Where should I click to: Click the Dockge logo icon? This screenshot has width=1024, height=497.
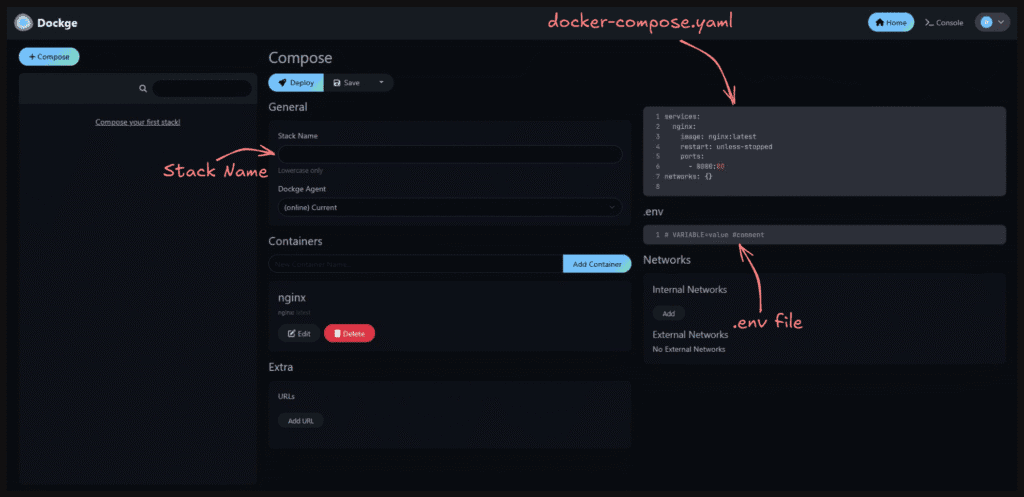[x=24, y=23]
